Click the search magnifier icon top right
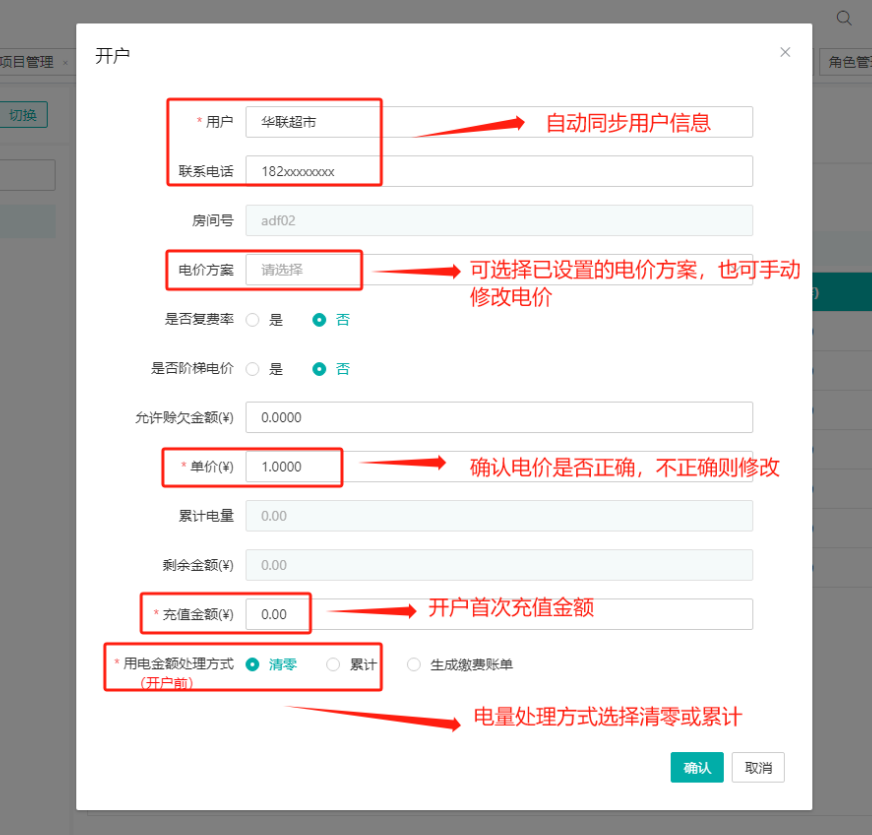This screenshot has width=872, height=835. [845, 17]
